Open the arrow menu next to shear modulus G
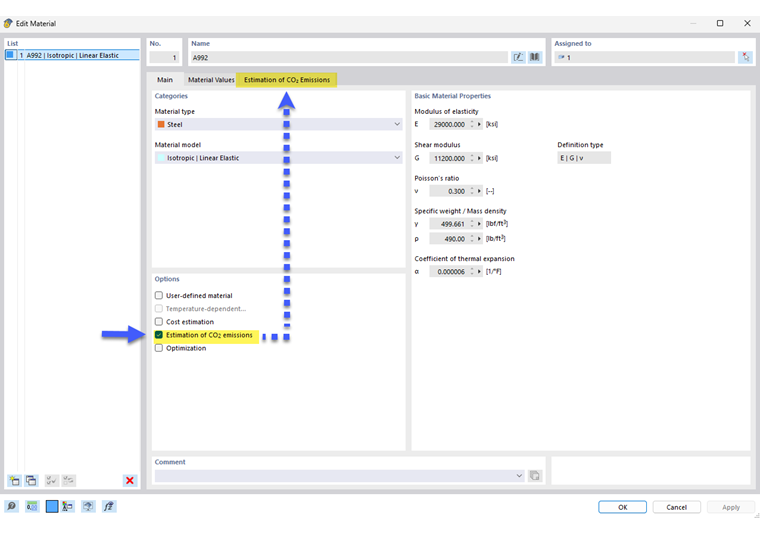760x535 pixels. [479, 158]
